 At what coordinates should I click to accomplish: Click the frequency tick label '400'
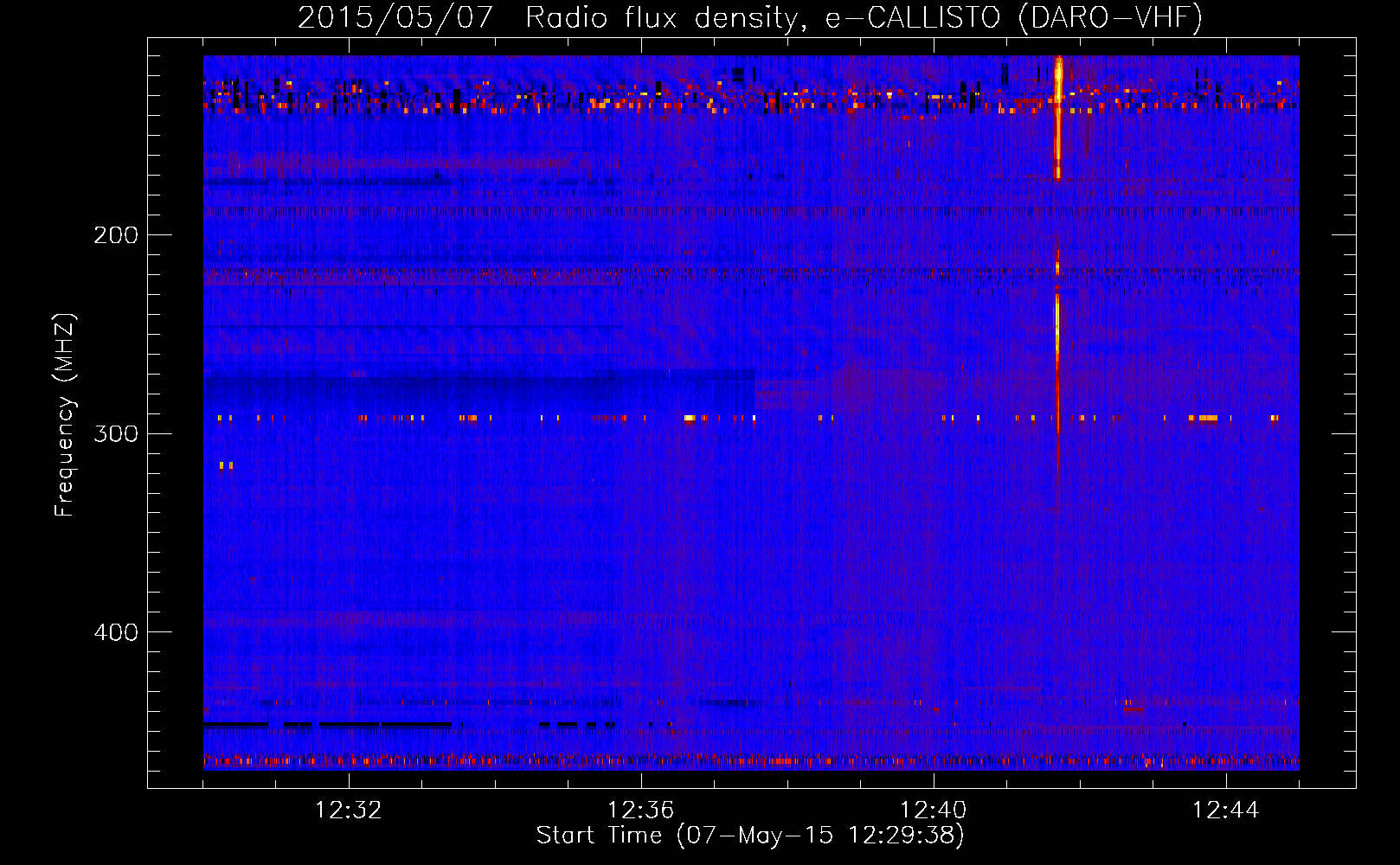pos(116,632)
